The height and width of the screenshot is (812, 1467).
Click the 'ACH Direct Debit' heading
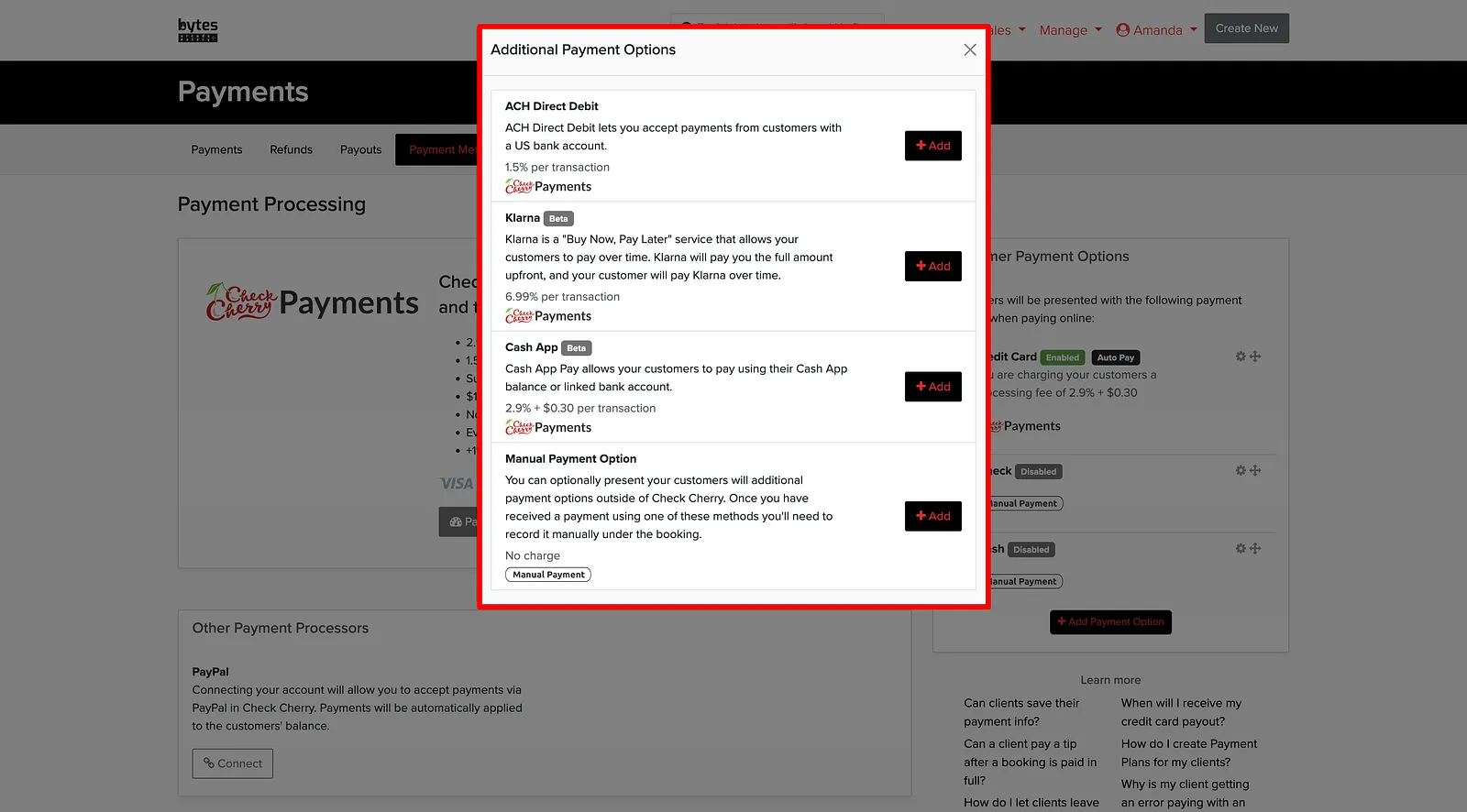[552, 106]
